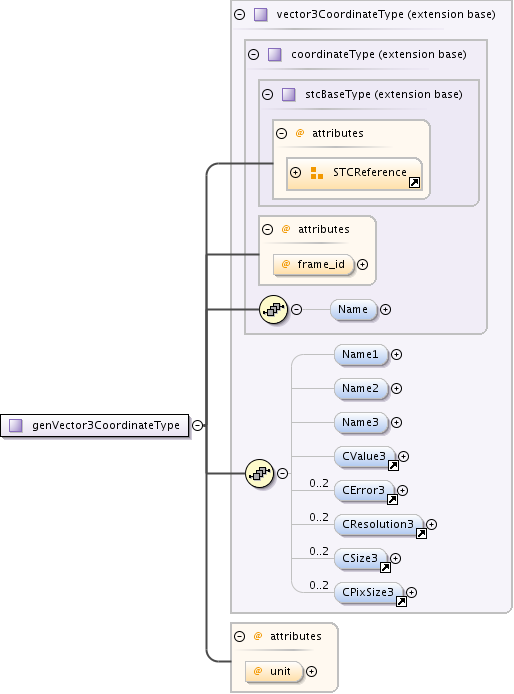Select the CSize3 element node
Screen dimensions: 514x694
360,559
